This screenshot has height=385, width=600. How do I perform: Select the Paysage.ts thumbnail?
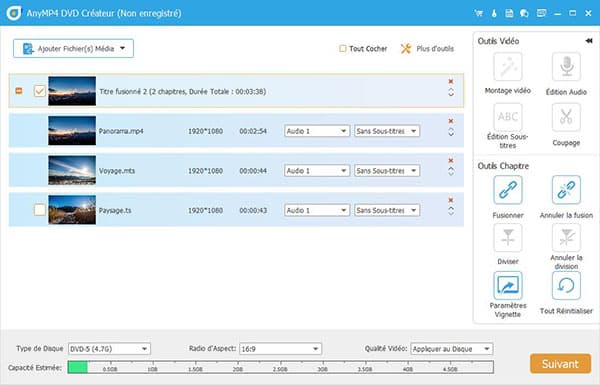click(72, 210)
